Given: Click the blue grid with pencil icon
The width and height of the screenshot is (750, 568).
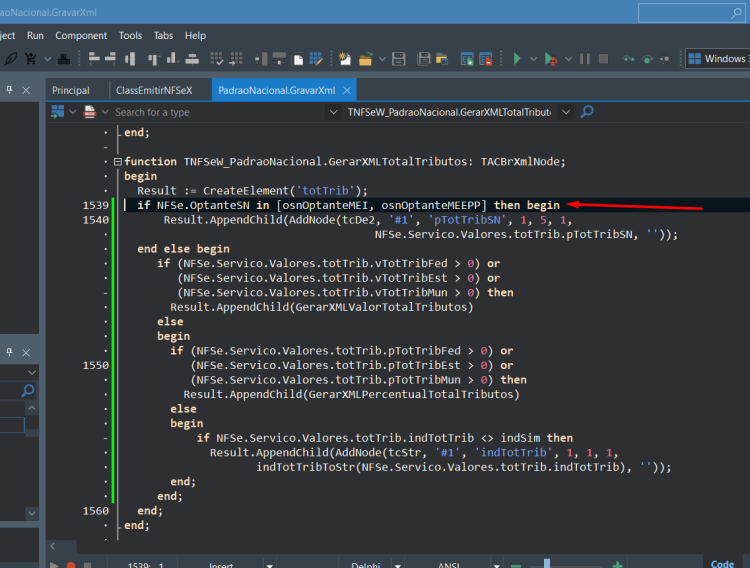Looking at the screenshot, I should click(x=316, y=59).
